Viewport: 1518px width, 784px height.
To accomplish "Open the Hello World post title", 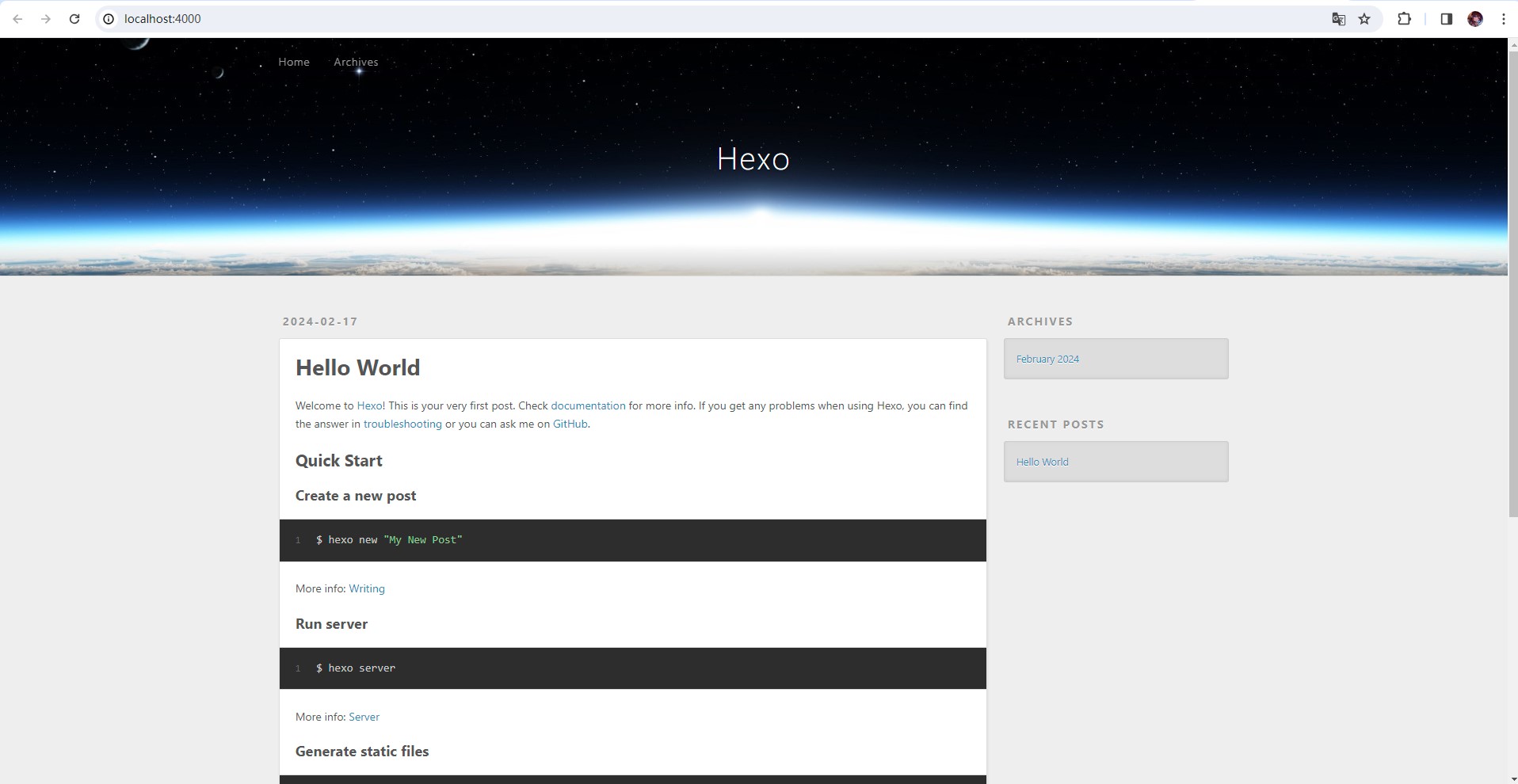I will tap(358, 367).
